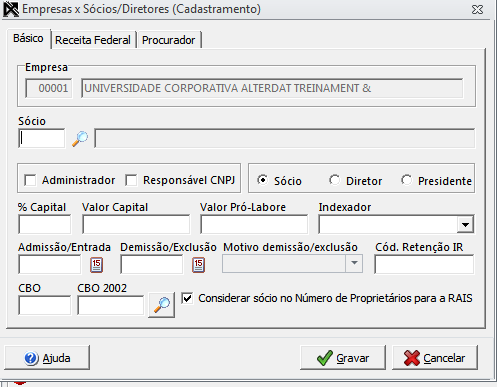The width and height of the screenshot is (497, 387).
Task: Click into the Cód. Retenção IR field
Action: (424, 264)
